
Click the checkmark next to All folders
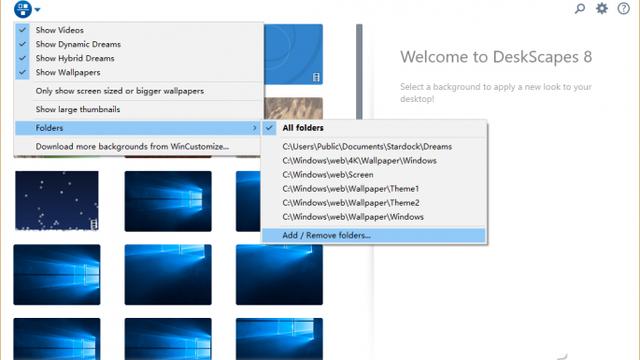pos(269,128)
